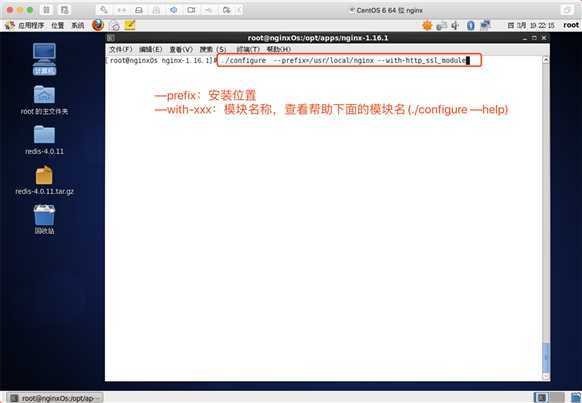
Task: Select the redis-4.0.11 folder icon
Action: point(44,140)
